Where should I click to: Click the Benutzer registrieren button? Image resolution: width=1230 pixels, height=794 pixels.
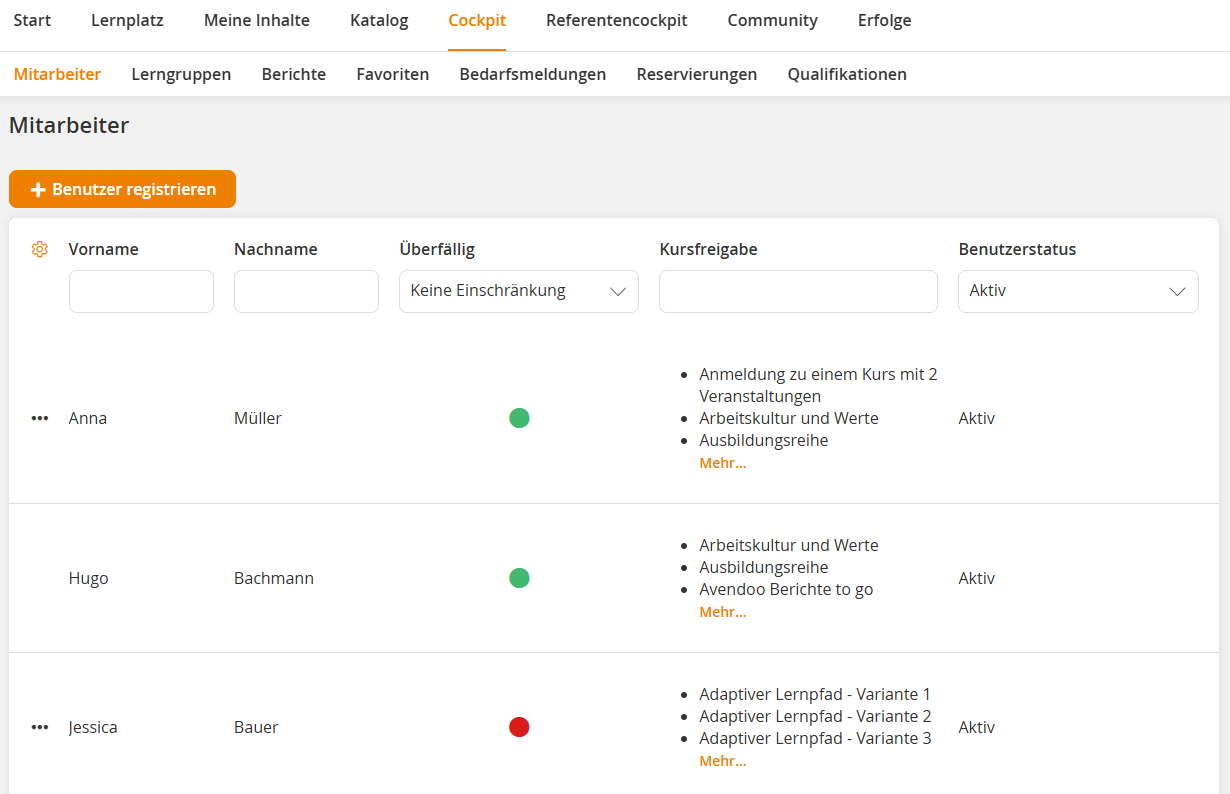click(122, 189)
